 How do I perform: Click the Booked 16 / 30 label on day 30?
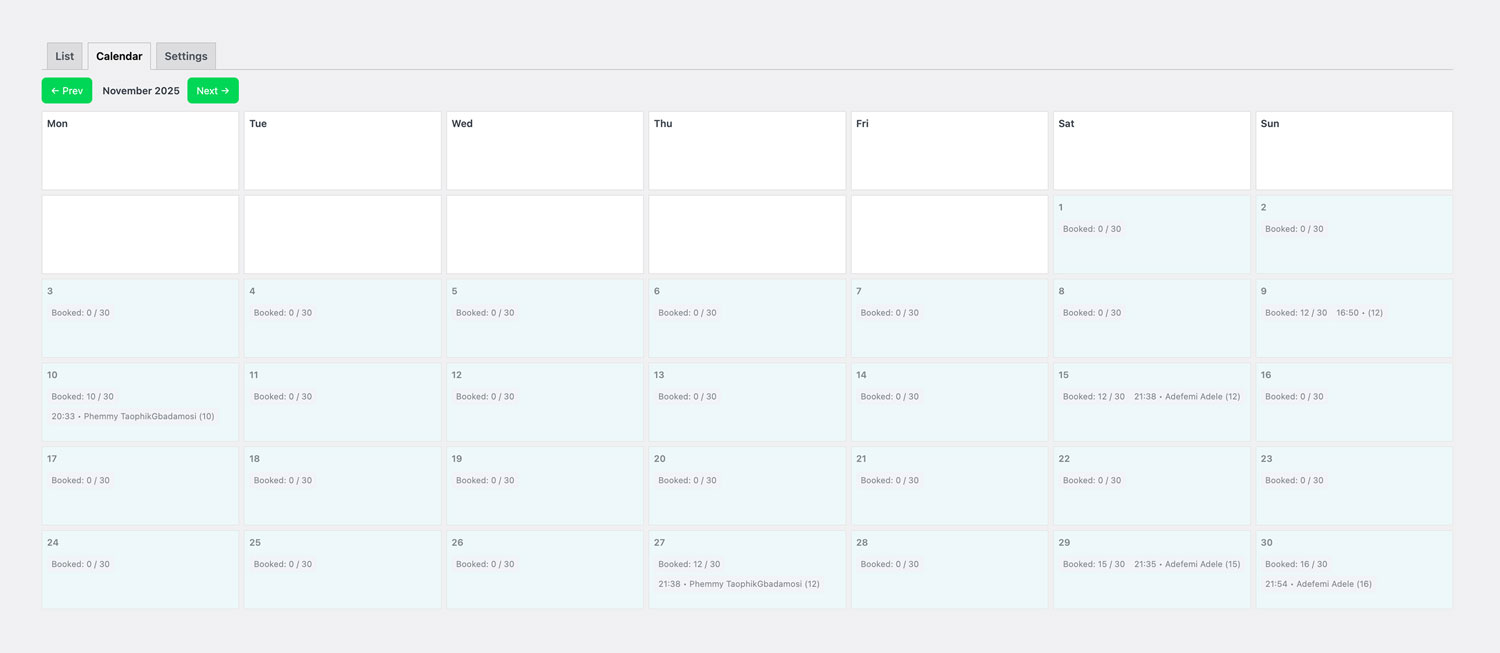pos(1295,564)
